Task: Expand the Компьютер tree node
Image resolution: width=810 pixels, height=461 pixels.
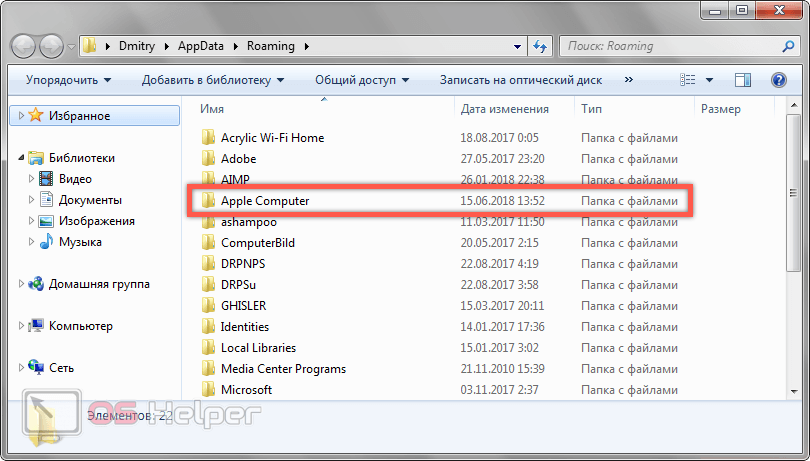Action: point(21,326)
